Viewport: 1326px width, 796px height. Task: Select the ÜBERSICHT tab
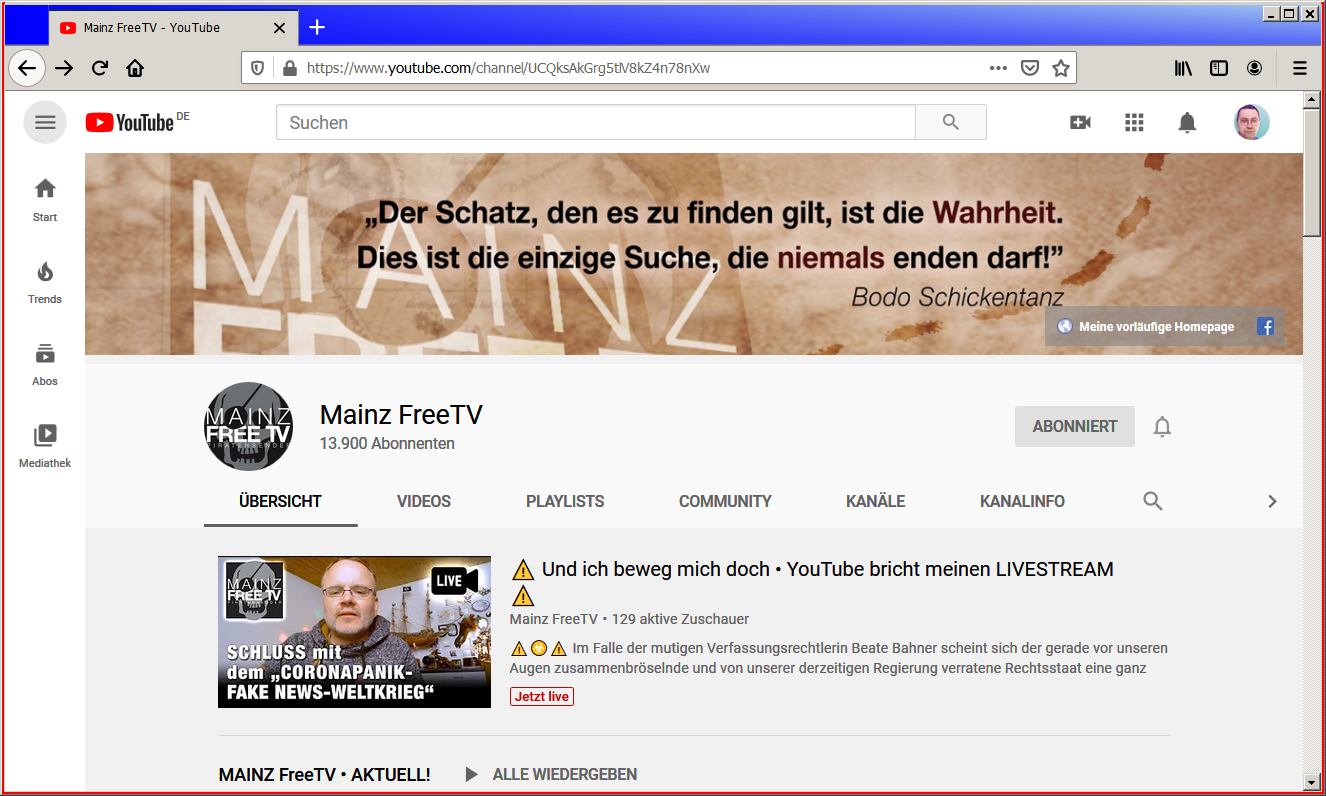click(281, 501)
